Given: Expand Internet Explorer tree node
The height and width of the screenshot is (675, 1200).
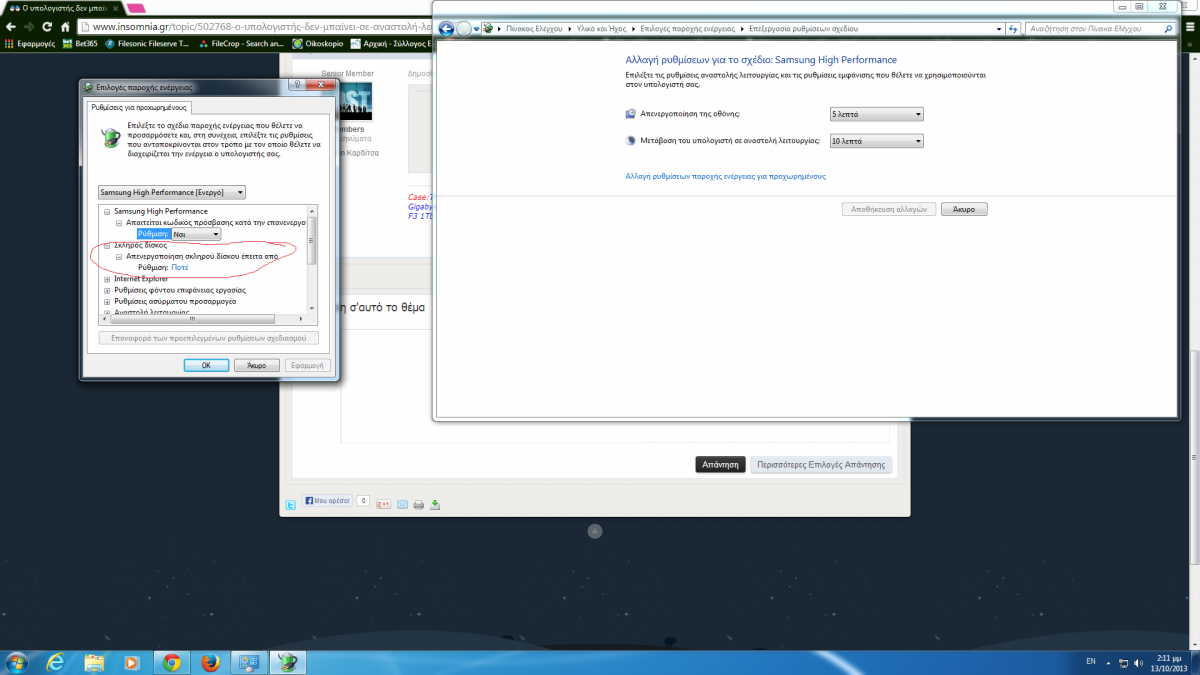Looking at the screenshot, I should click(107, 279).
